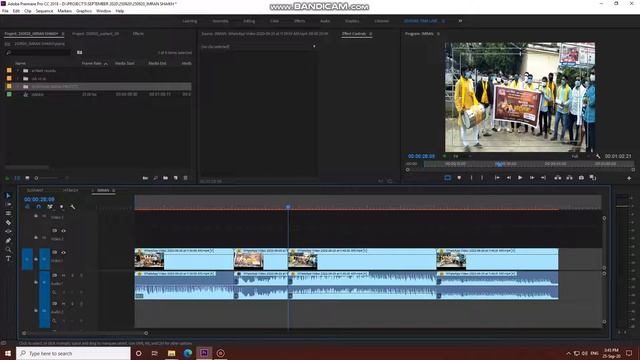The height and width of the screenshot is (360, 640).
Task: Hide the Video 2 track eye
Action: tap(63, 231)
